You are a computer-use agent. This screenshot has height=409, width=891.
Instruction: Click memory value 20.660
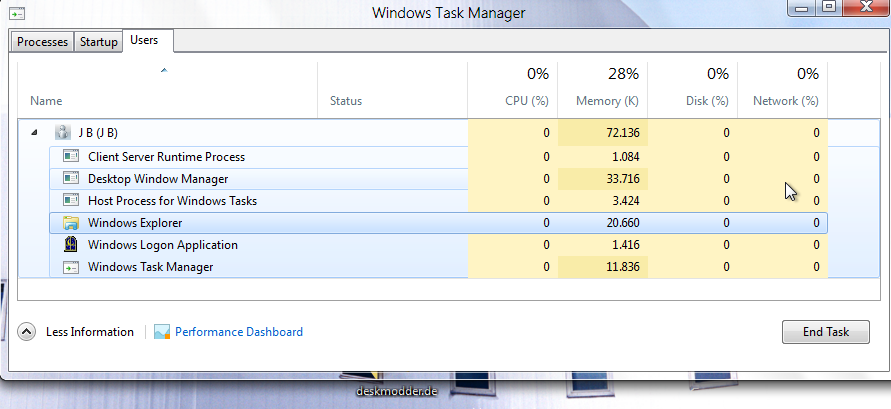[623, 223]
